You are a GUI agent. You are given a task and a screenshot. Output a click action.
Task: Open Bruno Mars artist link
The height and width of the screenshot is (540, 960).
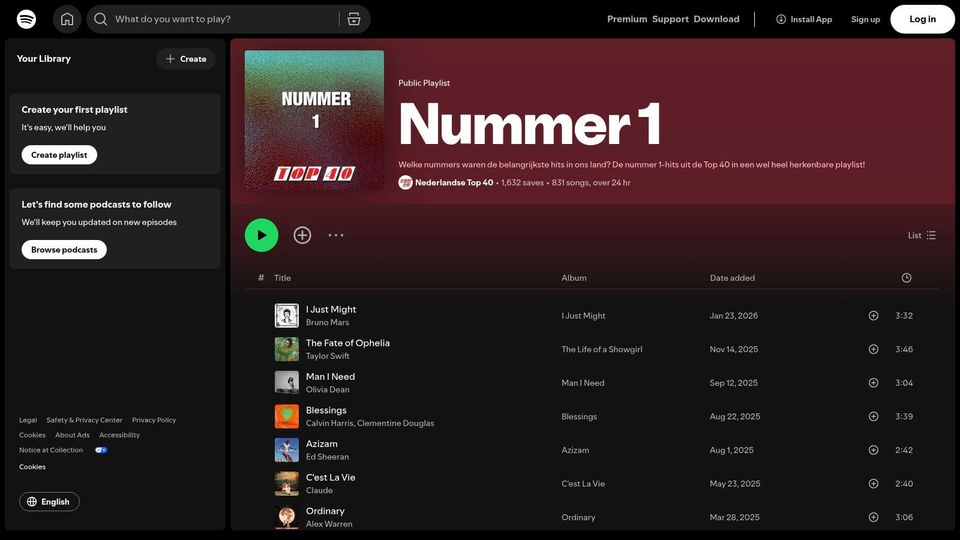point(328,323)
